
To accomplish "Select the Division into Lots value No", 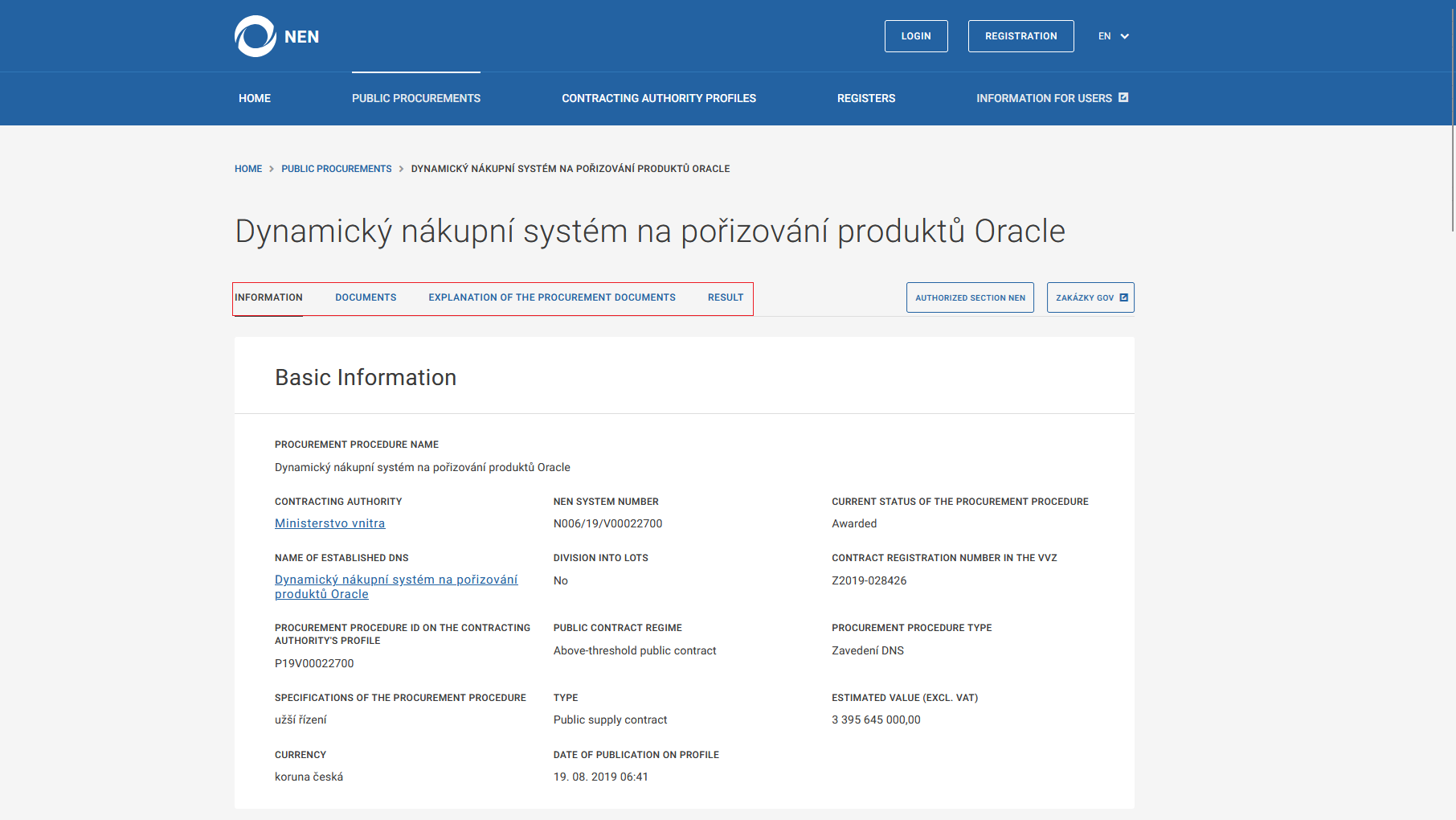I will 561,580.
